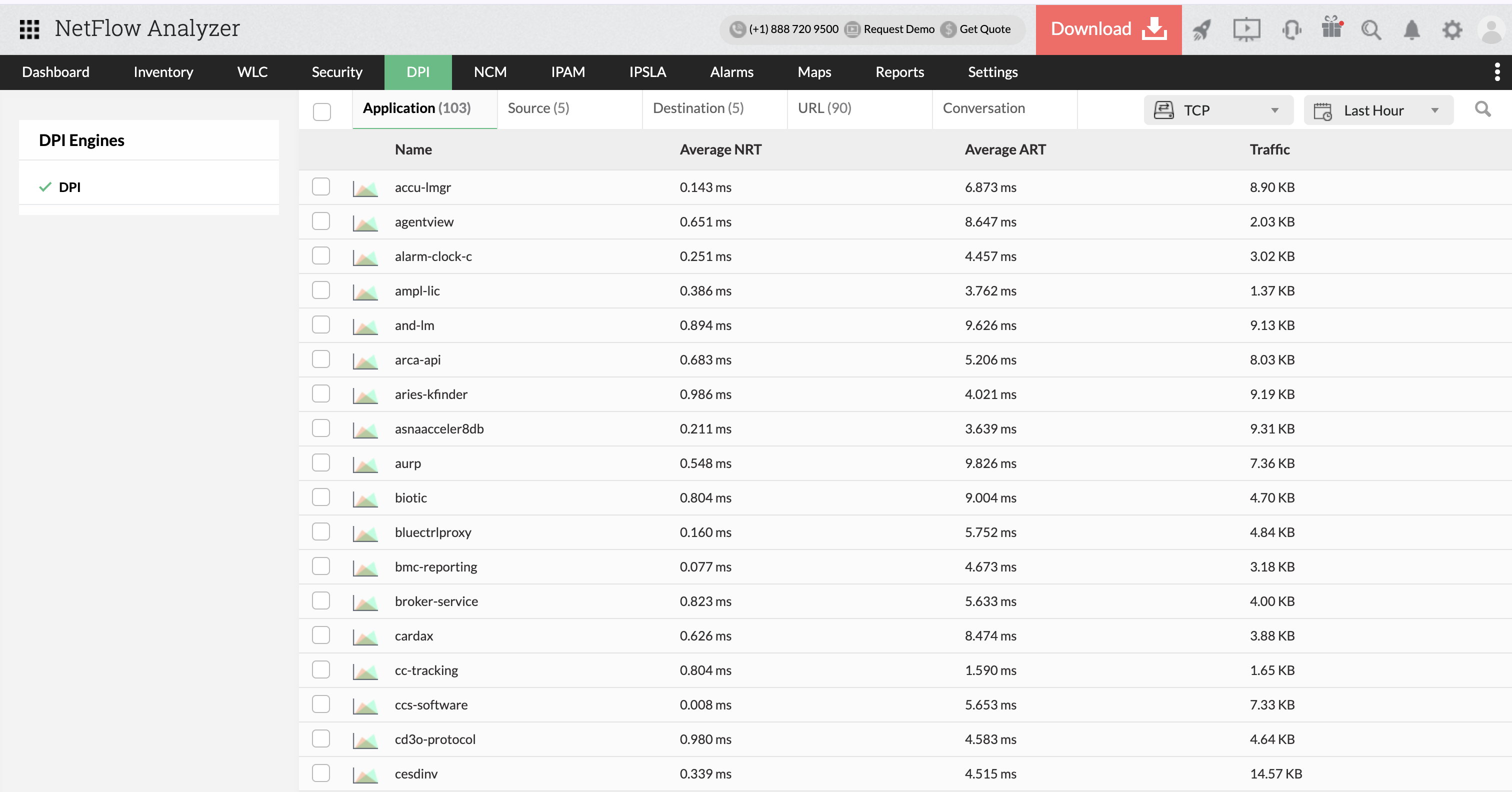The width and height of the screenshot is (1512, 792).
Task: Play the demo video icon
Action: click(1246, 29)
